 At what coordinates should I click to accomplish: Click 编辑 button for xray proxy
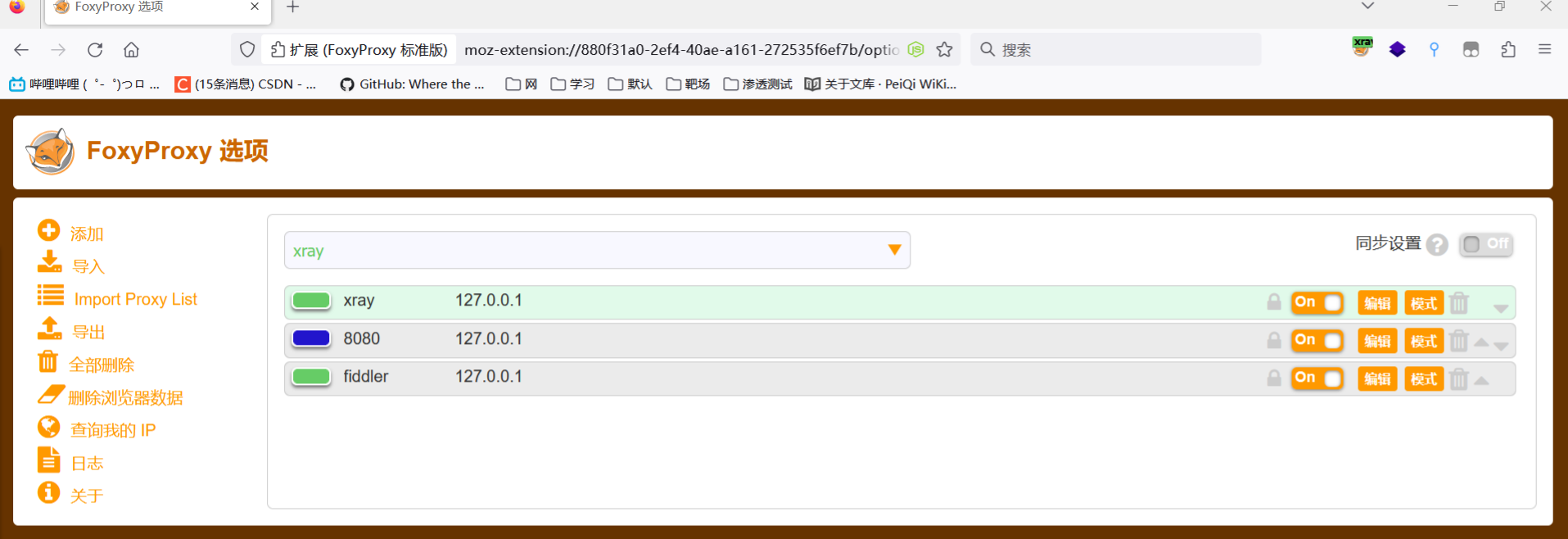(x=1377, y=303)
